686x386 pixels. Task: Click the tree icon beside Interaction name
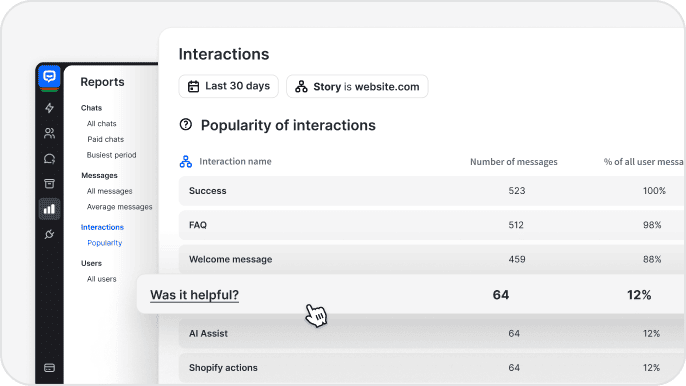186,161
